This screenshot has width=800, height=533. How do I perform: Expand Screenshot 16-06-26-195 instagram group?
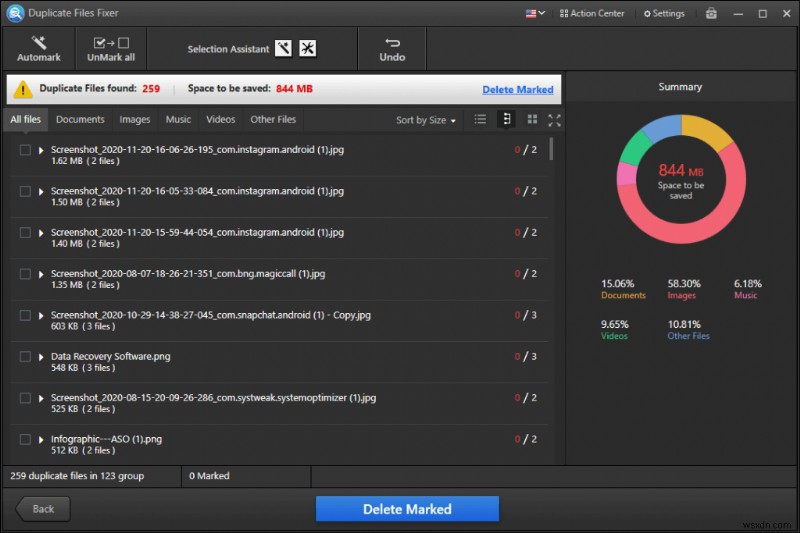41,150
